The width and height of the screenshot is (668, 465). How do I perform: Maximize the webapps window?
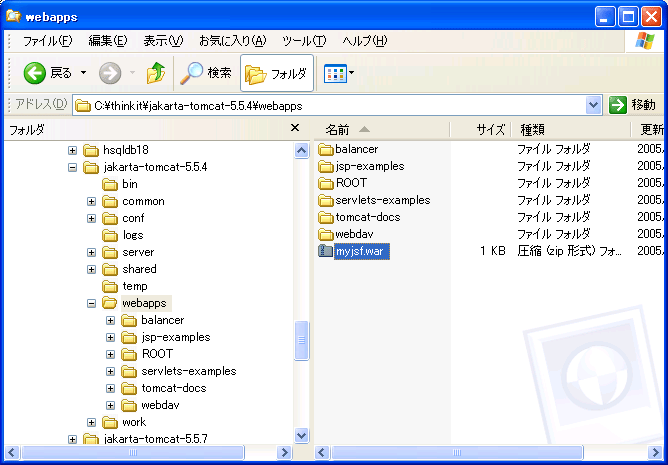tap(628, 17)
